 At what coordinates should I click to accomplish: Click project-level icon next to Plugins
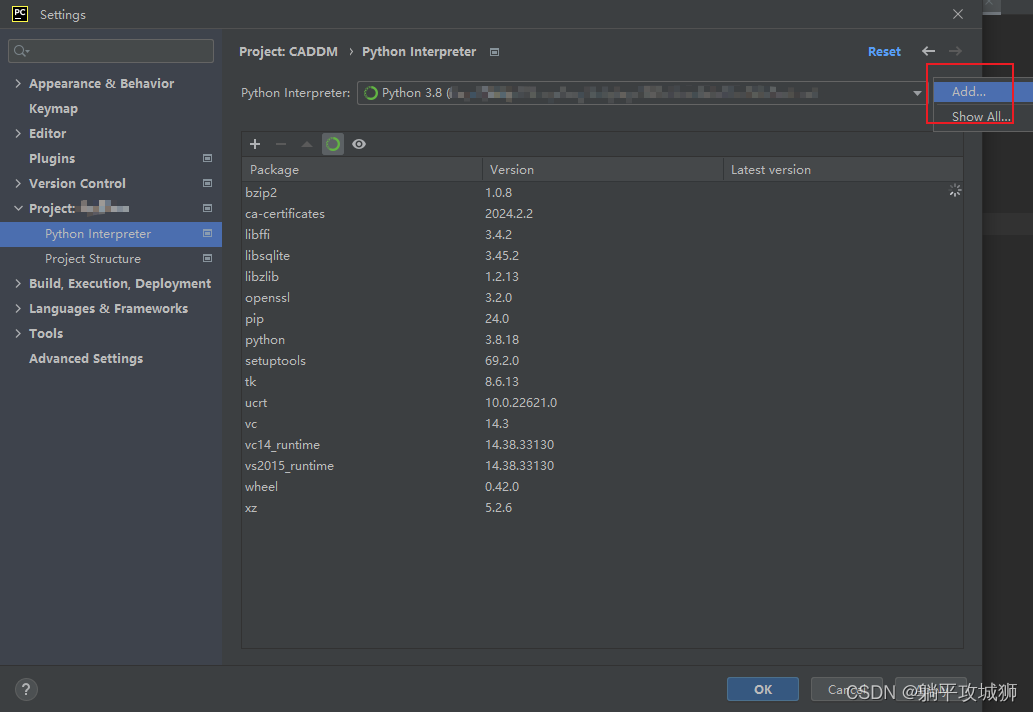tap(208, 158)
